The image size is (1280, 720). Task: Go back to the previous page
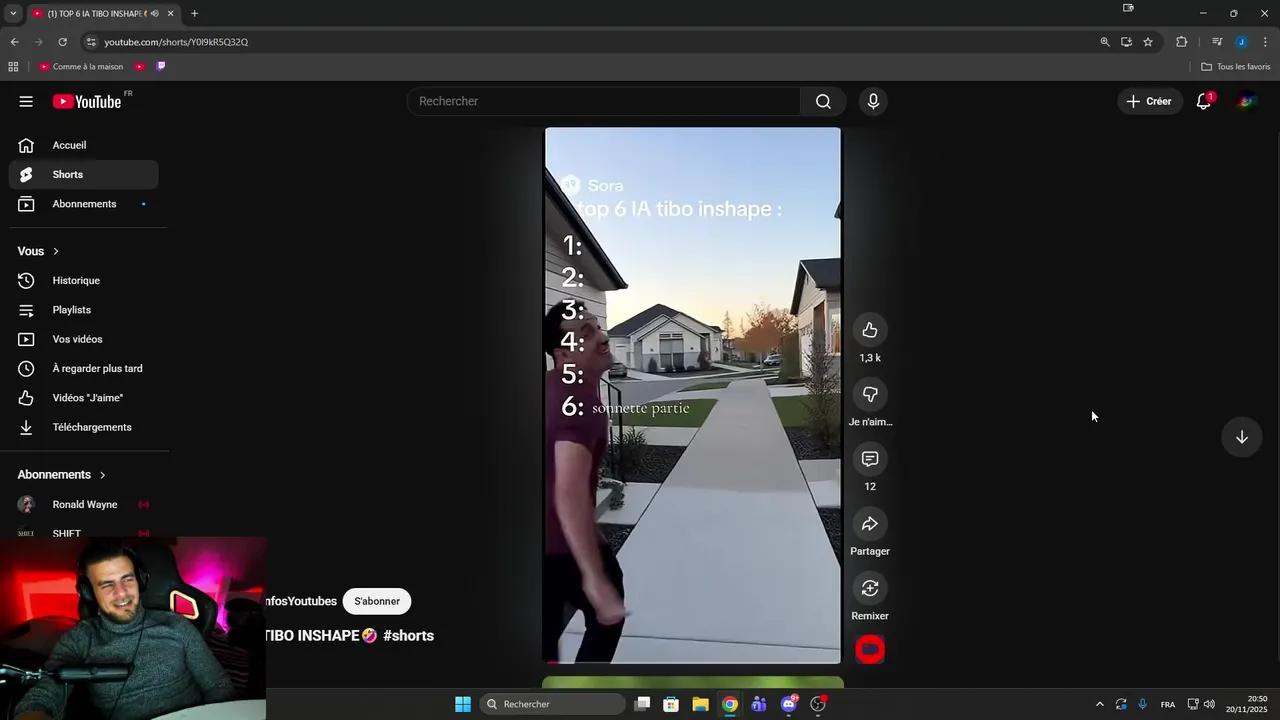14,42
